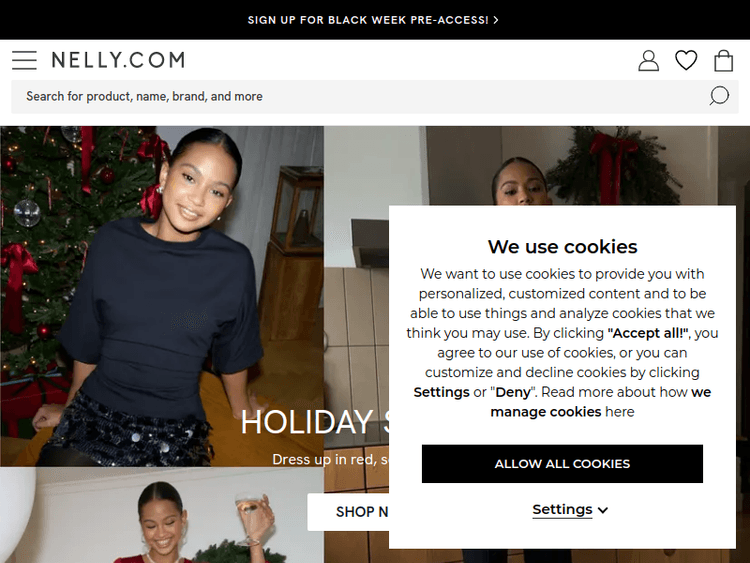Open the wishlist heart icon
Image resolution: width=750 pixels, height=563 pixels.
coord(686,61)
